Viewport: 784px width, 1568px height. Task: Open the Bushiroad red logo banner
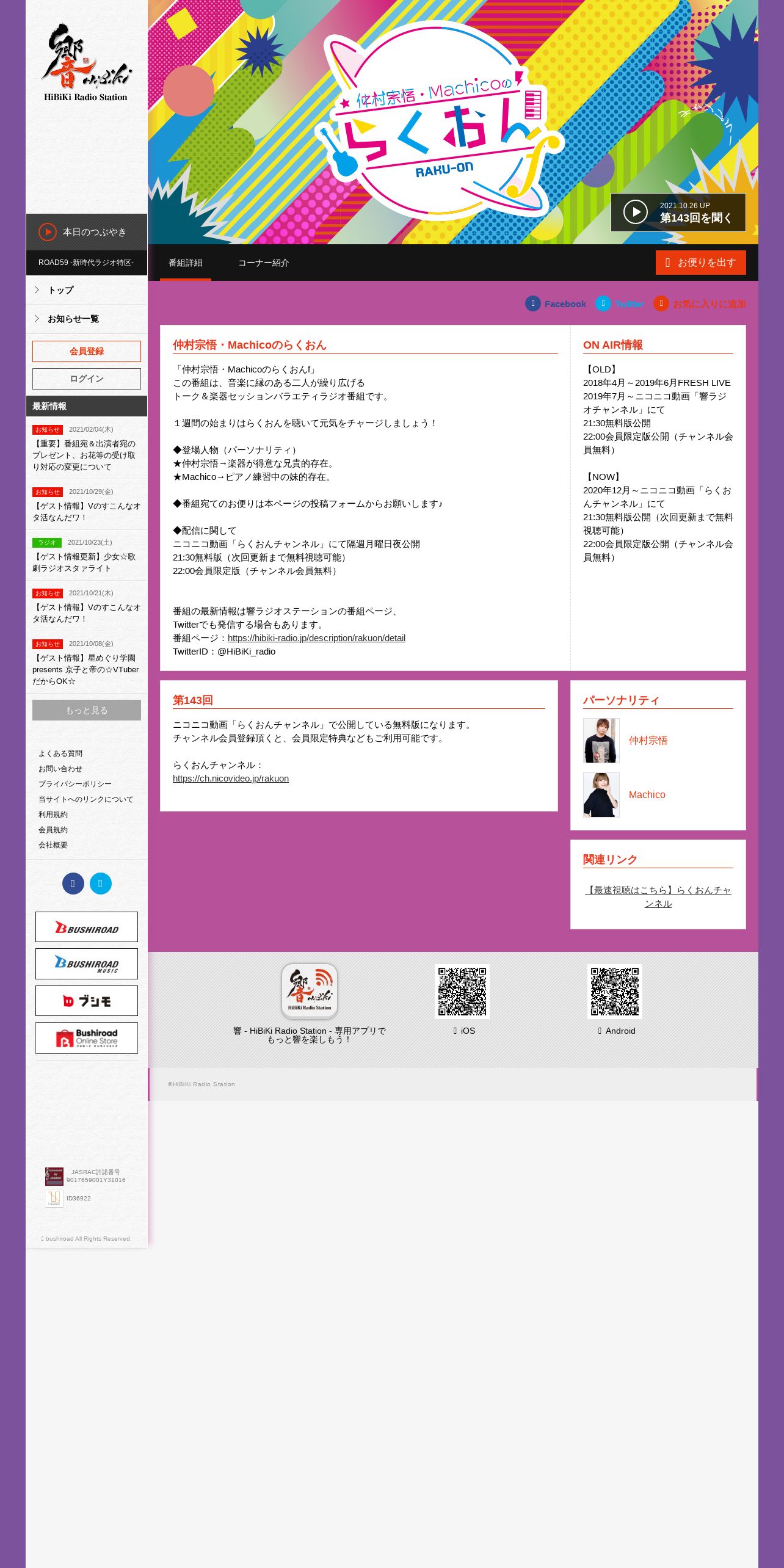coord(87,927)
